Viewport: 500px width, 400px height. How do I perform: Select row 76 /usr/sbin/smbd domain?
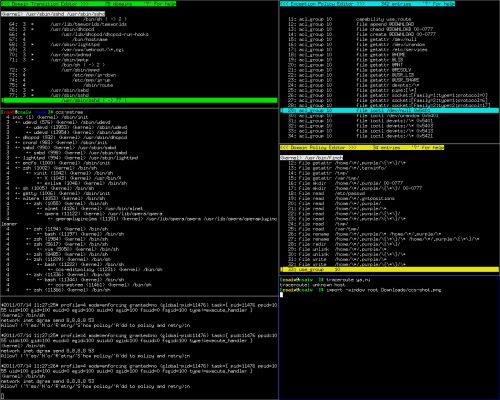point(49,90)
